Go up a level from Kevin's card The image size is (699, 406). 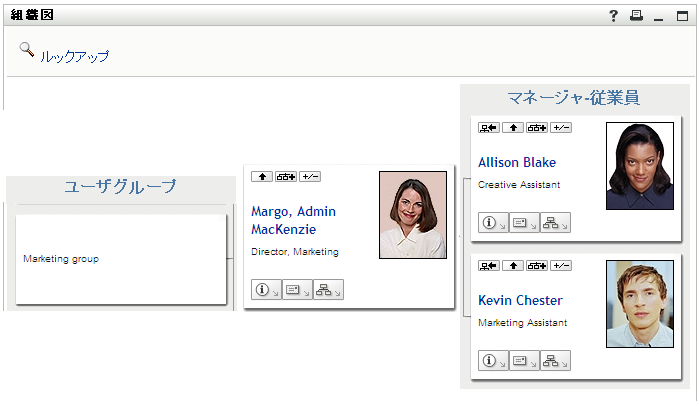point(513,266)
